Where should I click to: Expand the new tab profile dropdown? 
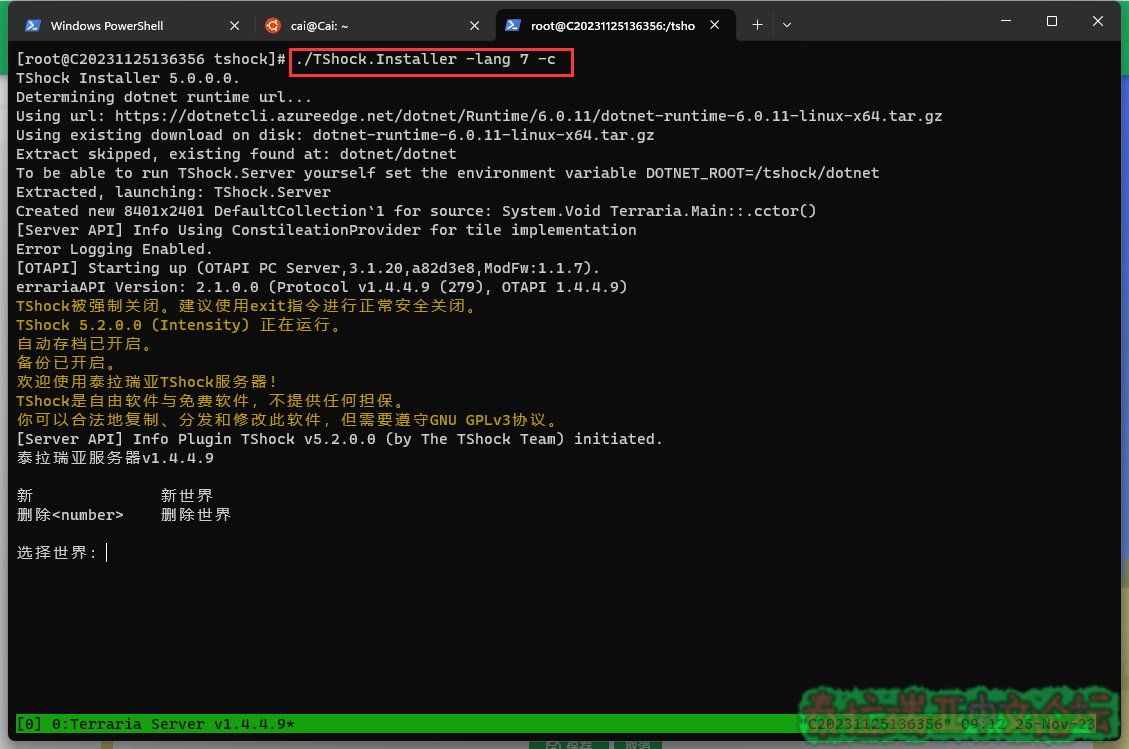pos(787,25)
